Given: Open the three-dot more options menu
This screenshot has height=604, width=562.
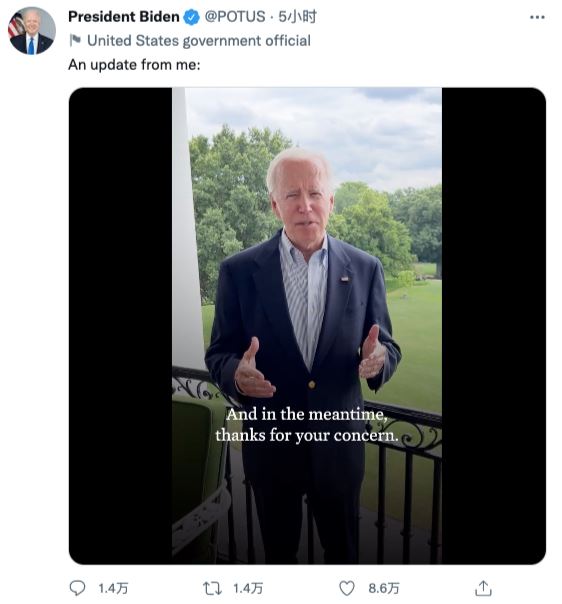Looking at the screenshot, I should pos(537,17).
